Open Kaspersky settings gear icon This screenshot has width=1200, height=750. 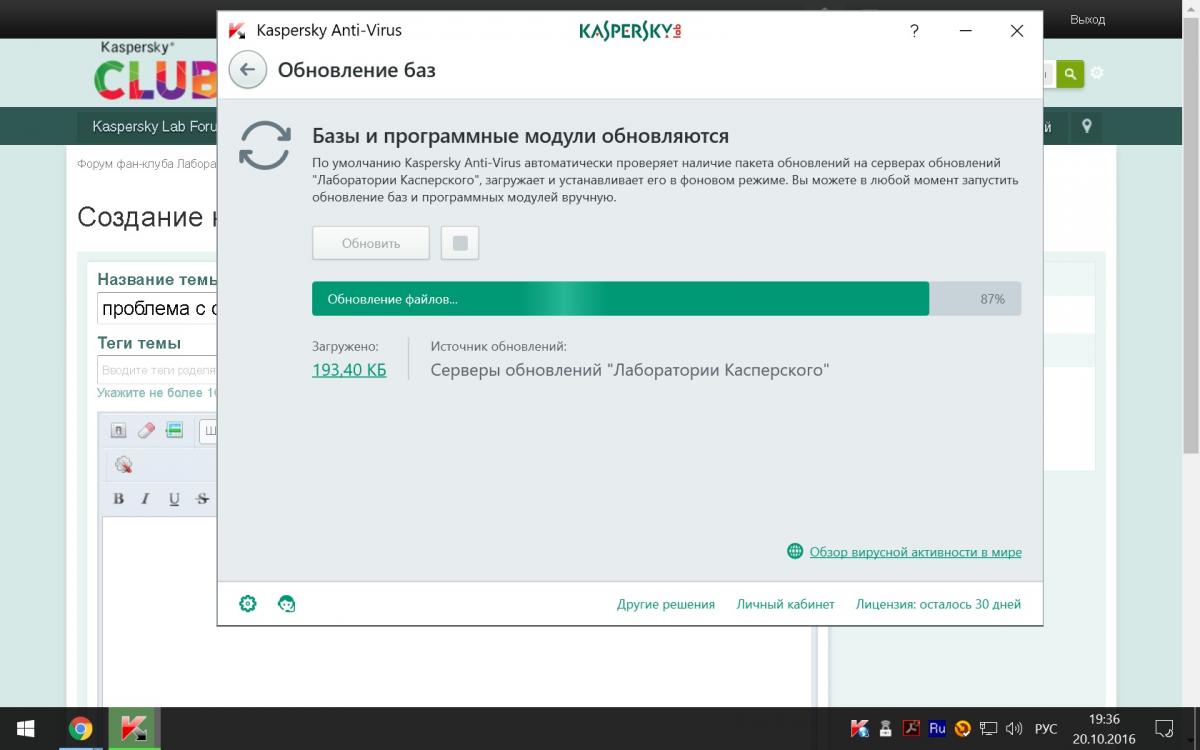[x=248, y=604]
